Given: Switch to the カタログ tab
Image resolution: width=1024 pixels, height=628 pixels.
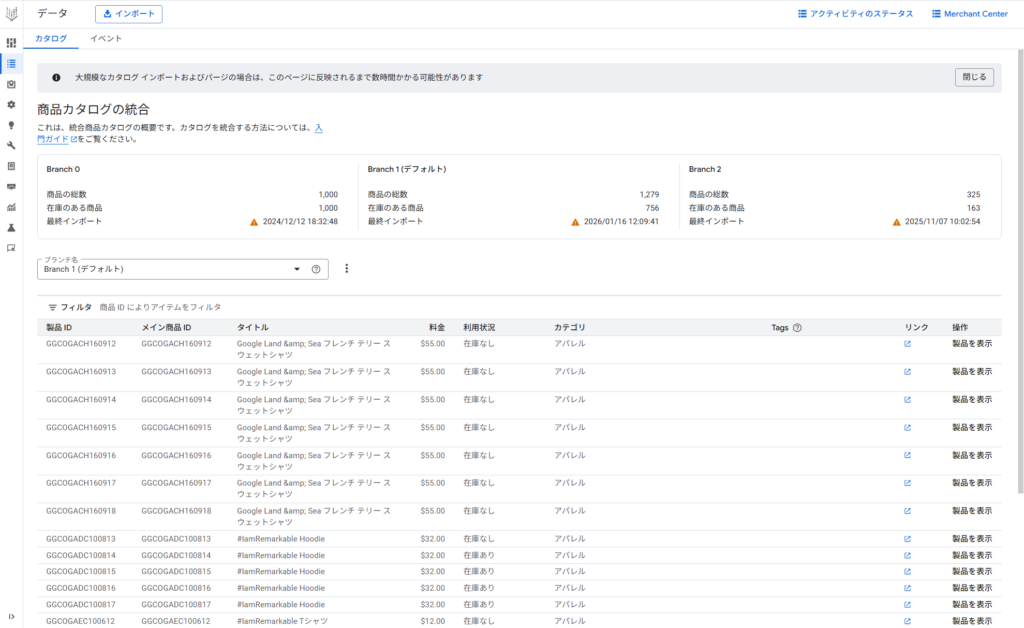Looking at the screenshot, I should (x=51, y=39).
